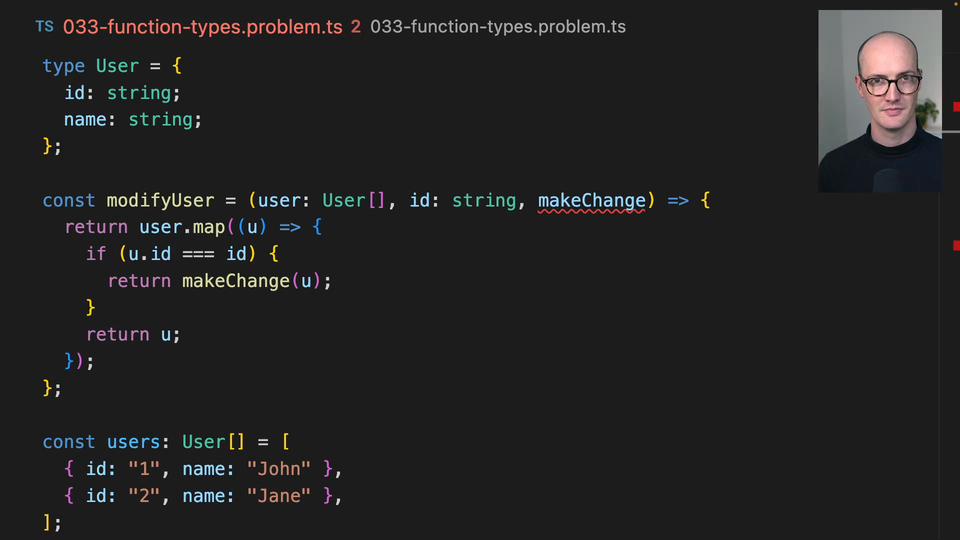The height and width of the screenshot is (540, 960).
Task: Click the map method call on user
Action: pos(209,227)
